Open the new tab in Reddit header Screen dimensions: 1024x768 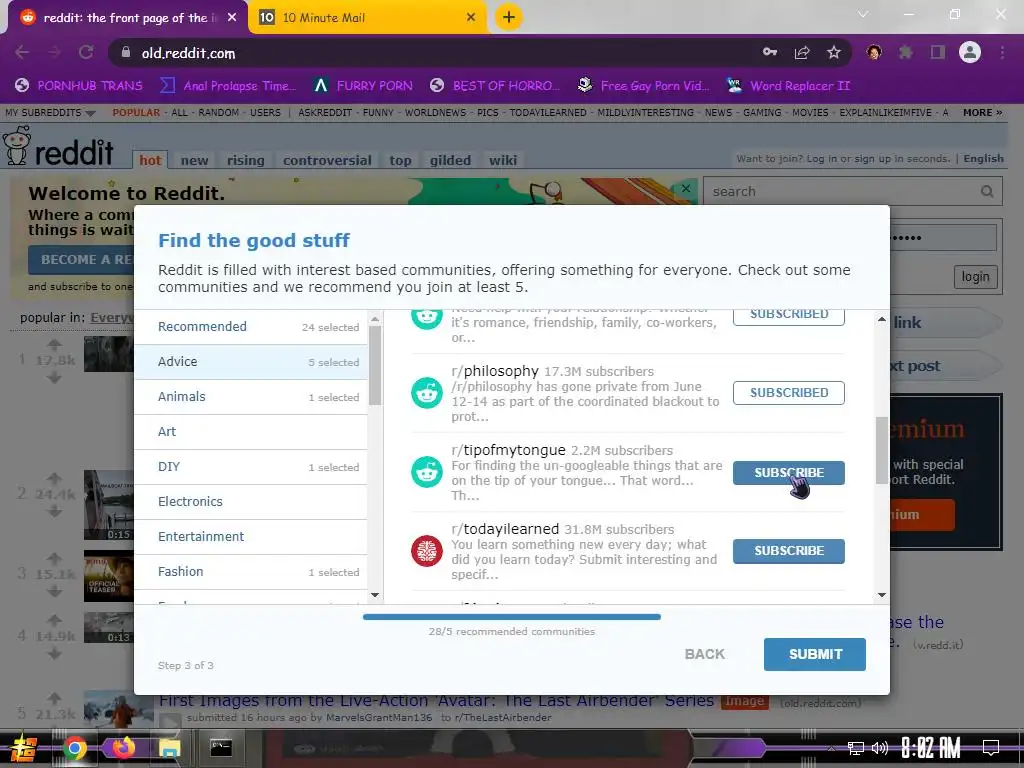[195, 160]
